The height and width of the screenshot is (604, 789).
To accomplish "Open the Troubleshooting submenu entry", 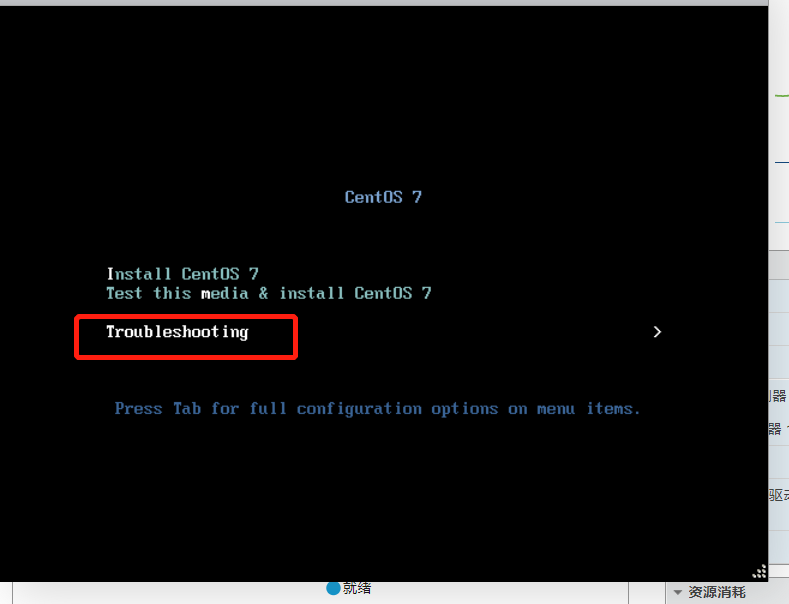I will [177, 332].
